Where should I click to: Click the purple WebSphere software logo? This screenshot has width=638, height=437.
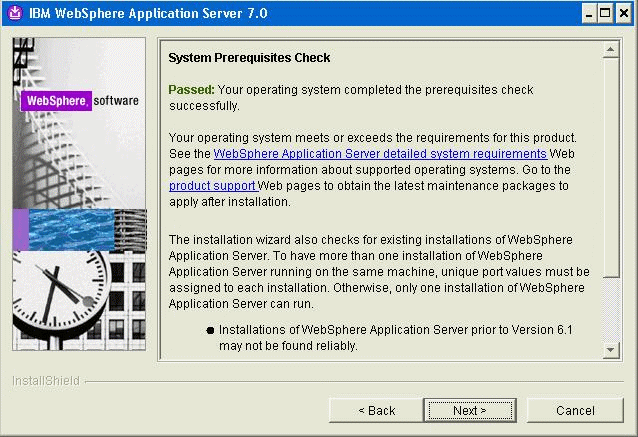coord(56,101)
